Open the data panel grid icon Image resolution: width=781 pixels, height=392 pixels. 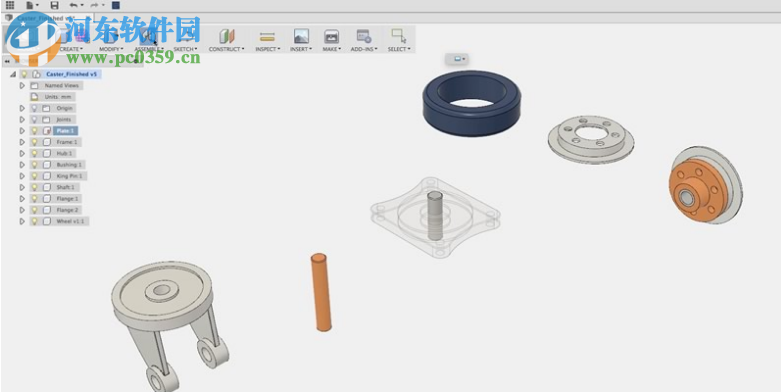pyautogui.click(x=10, y=5)
